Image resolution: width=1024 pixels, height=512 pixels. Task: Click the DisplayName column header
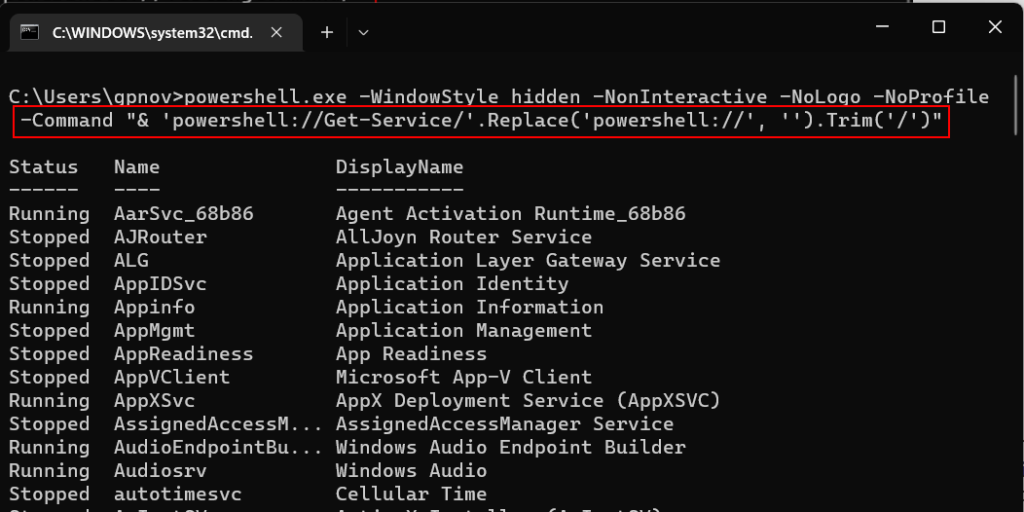[x=399, y=166]
